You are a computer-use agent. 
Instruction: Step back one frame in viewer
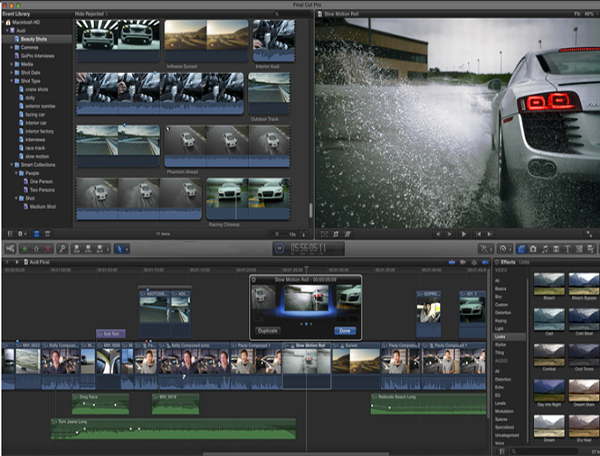pyautogui.click(x=439, y=234)
